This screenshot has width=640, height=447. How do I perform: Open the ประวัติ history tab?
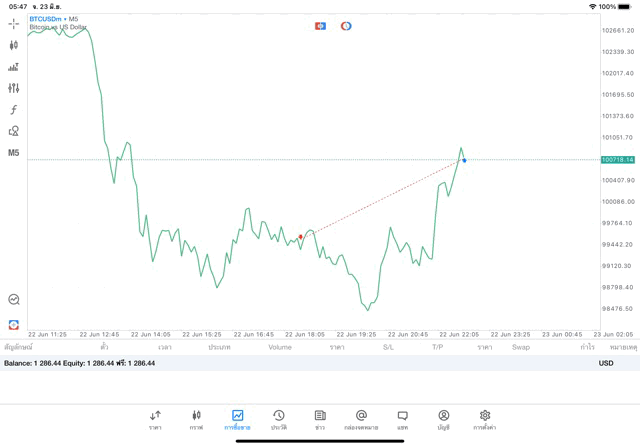coord(279,419)
